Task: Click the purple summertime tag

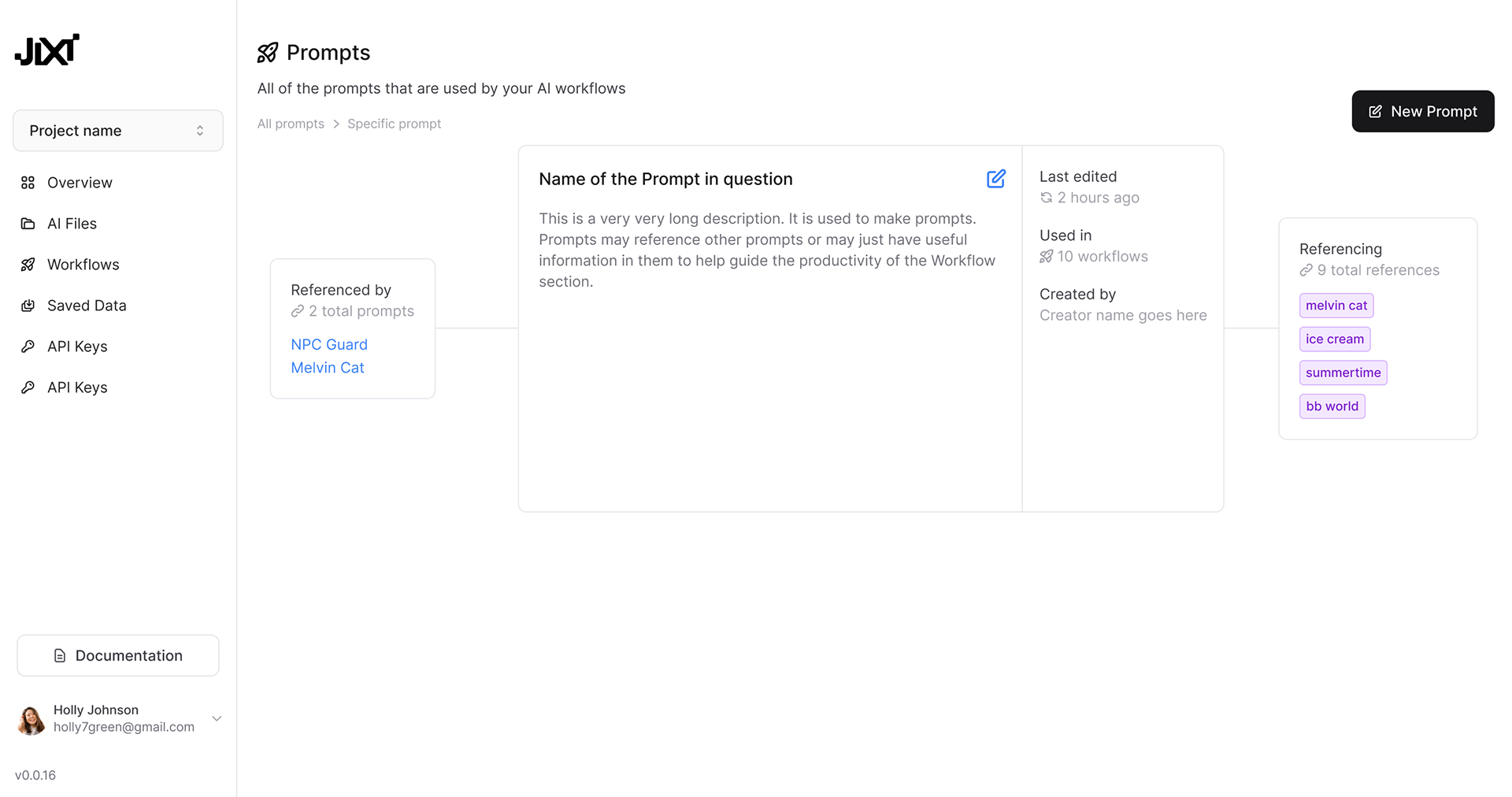Action: pyautogui.click(x=1343, y=373)
